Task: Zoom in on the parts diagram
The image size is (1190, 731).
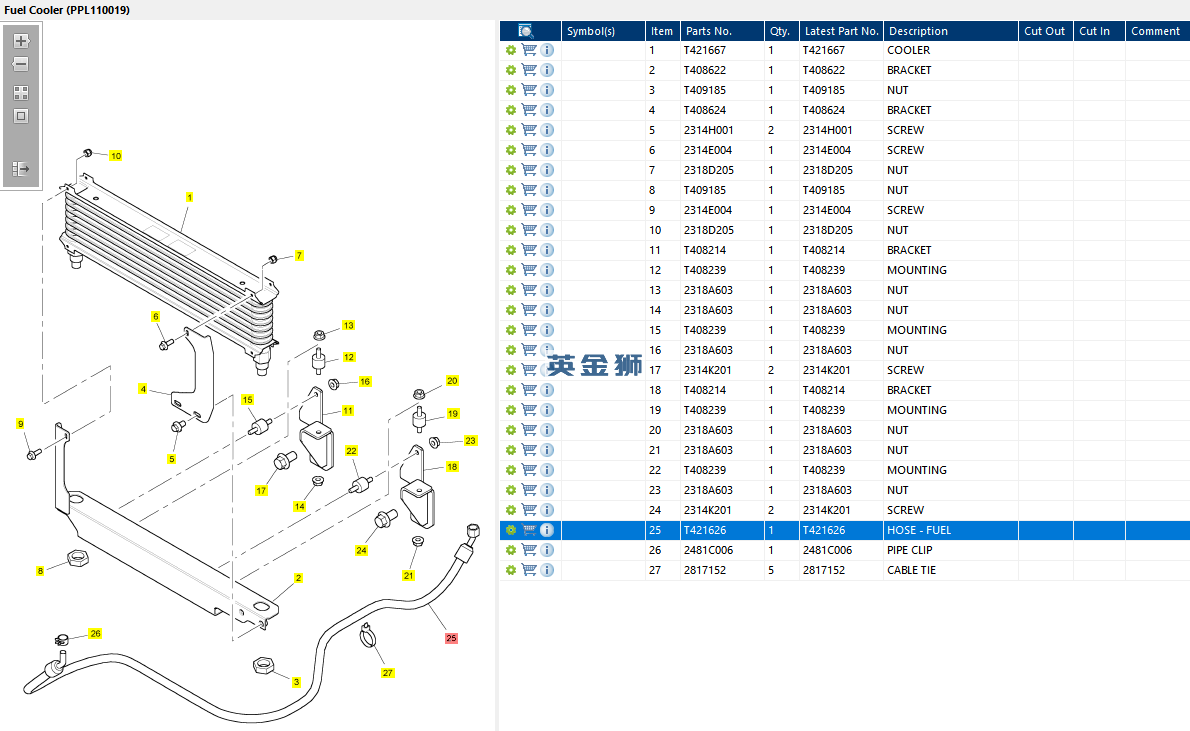Action: pyautogui.click(x=20, y=41)
